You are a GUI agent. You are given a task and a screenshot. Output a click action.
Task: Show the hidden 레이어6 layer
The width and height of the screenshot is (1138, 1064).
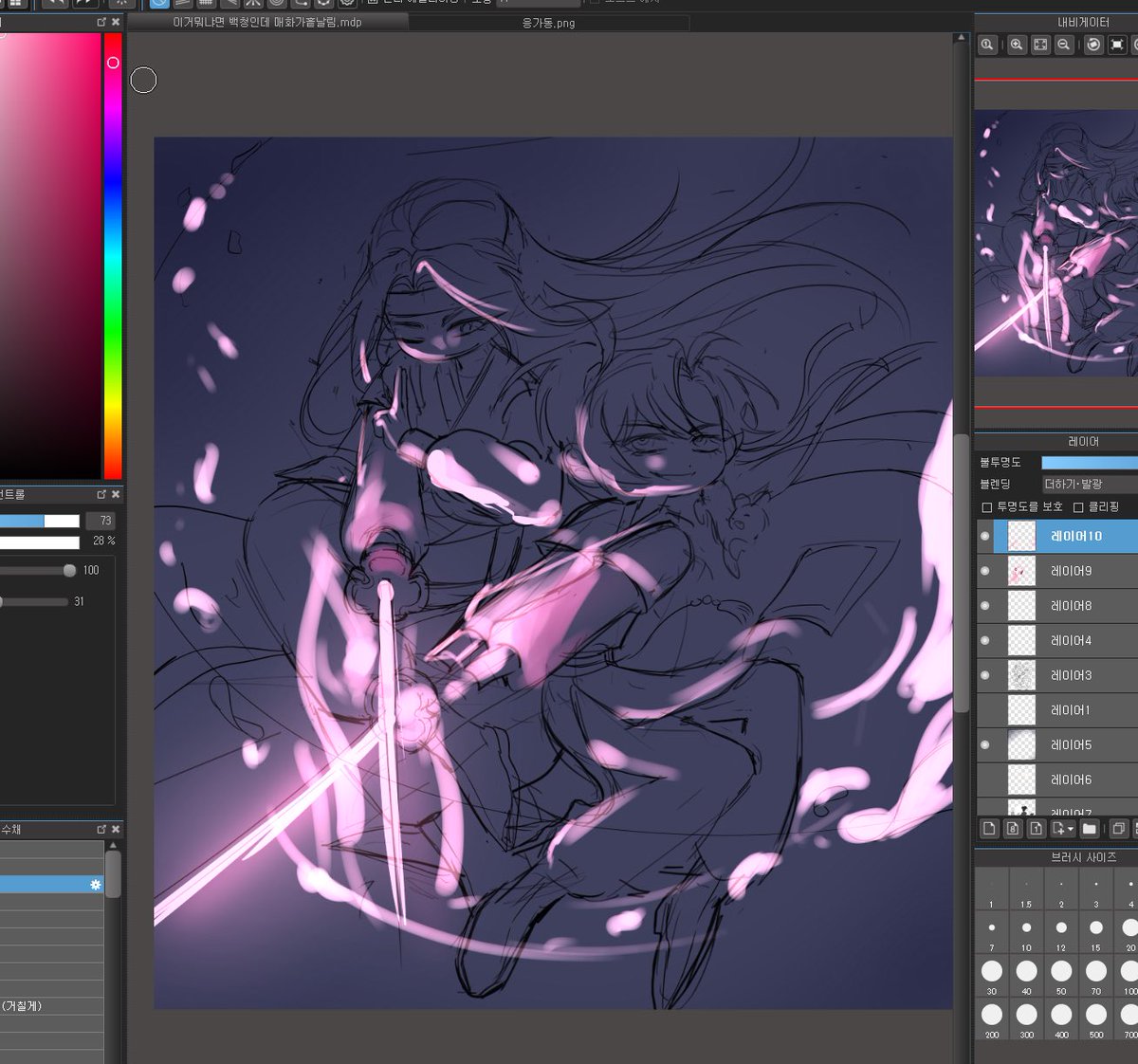pyautogui.click(x=984, y=780)
